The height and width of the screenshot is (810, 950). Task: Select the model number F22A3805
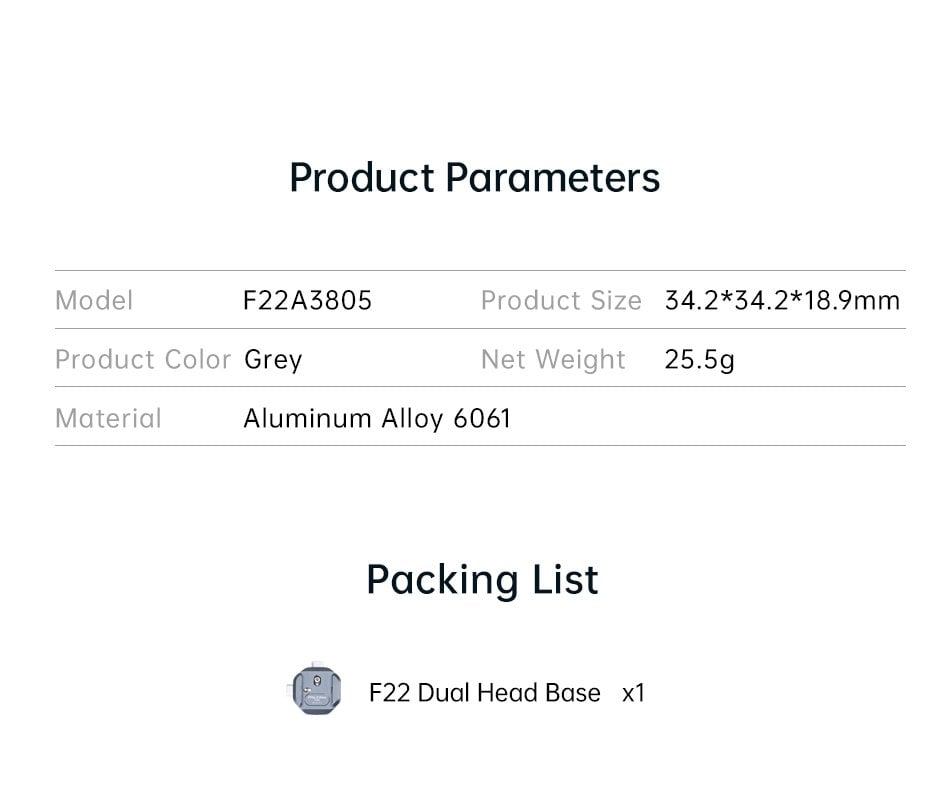pyautogui.click(x=307, y=301)
